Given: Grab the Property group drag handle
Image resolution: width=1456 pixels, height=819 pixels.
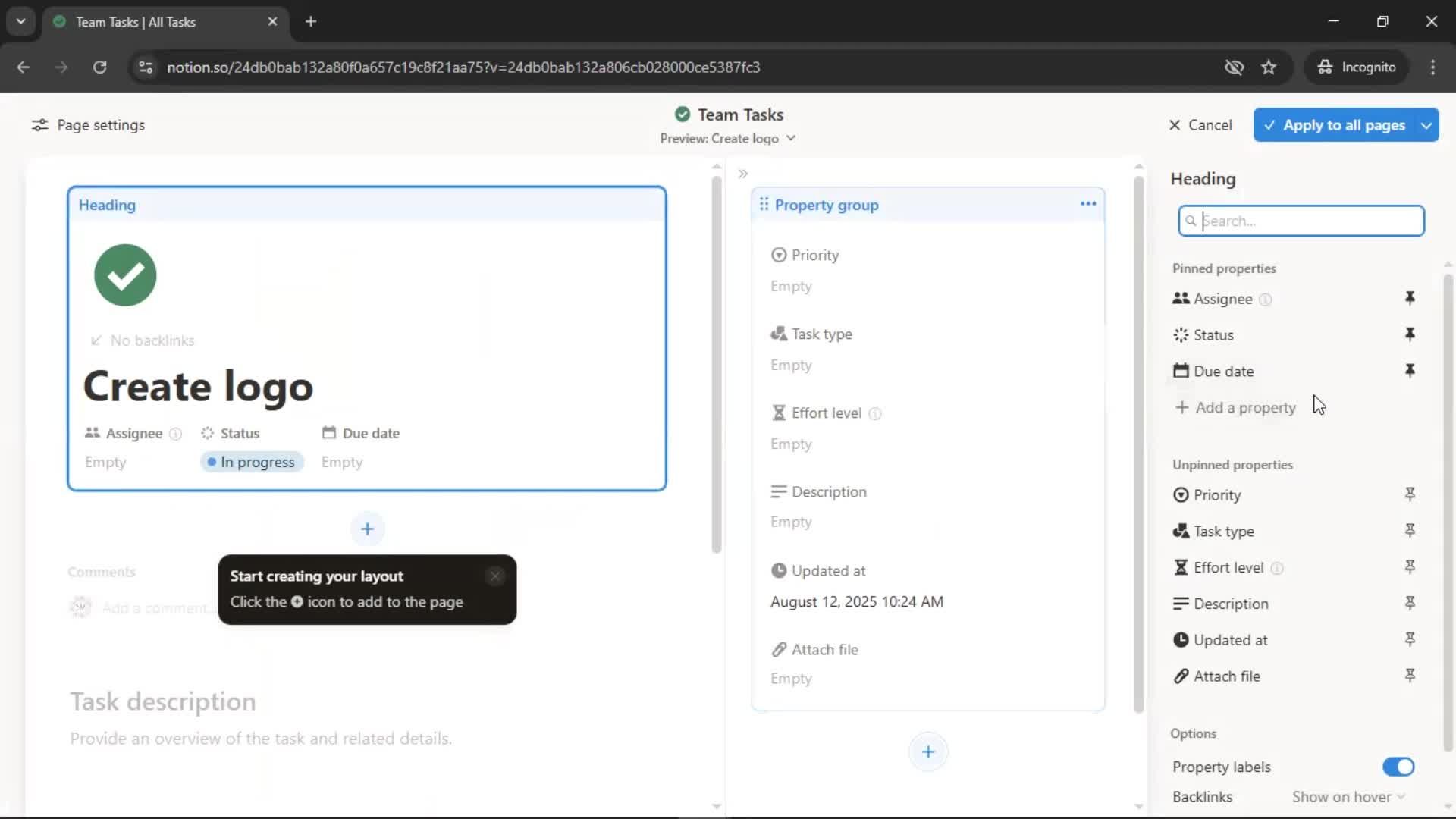Looking at the screenshot, I should tap(764, 204).
